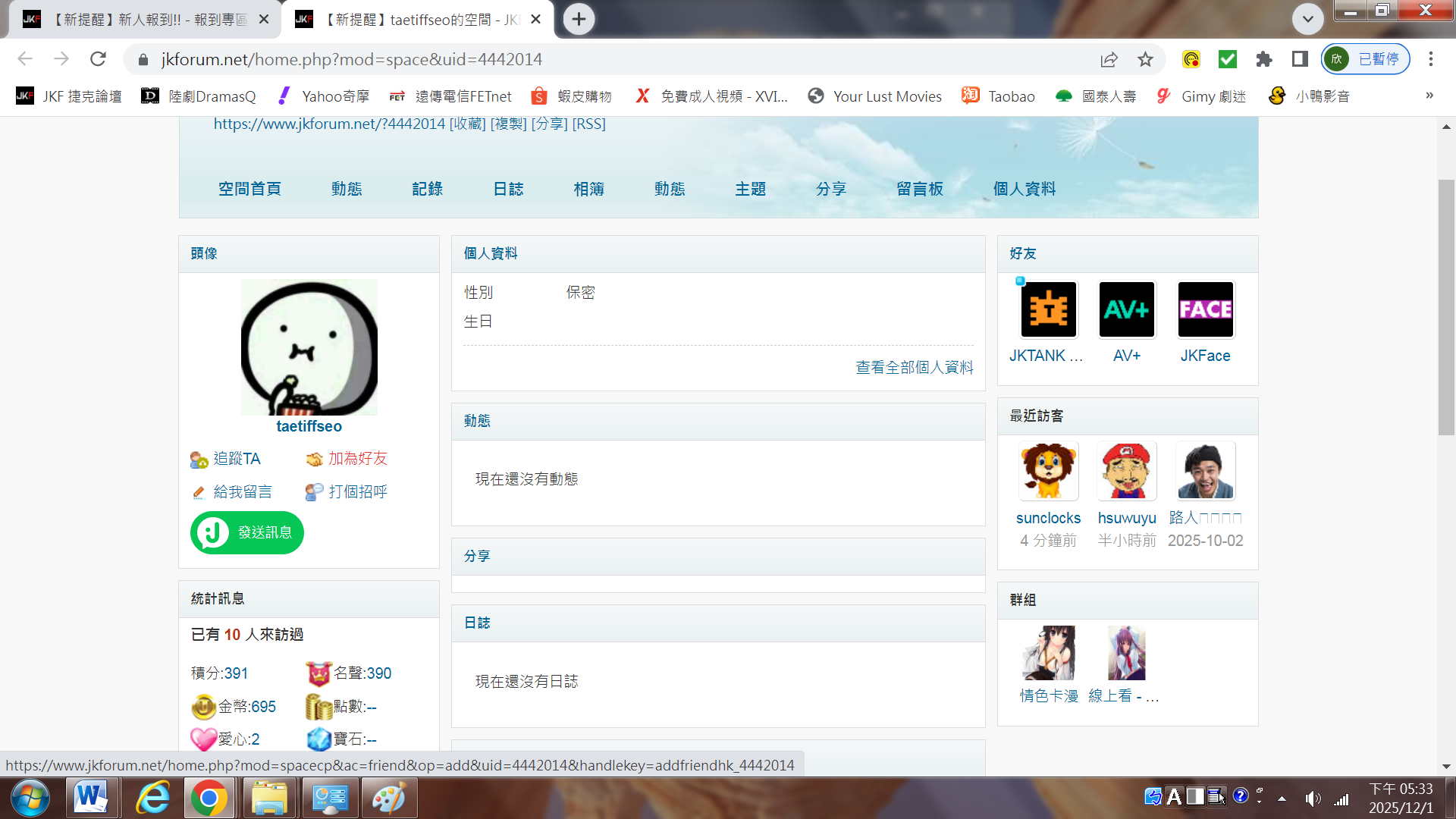1456x819 pixels.
Task: Open the 相簿 navigation tab
Action: [588, 189]
